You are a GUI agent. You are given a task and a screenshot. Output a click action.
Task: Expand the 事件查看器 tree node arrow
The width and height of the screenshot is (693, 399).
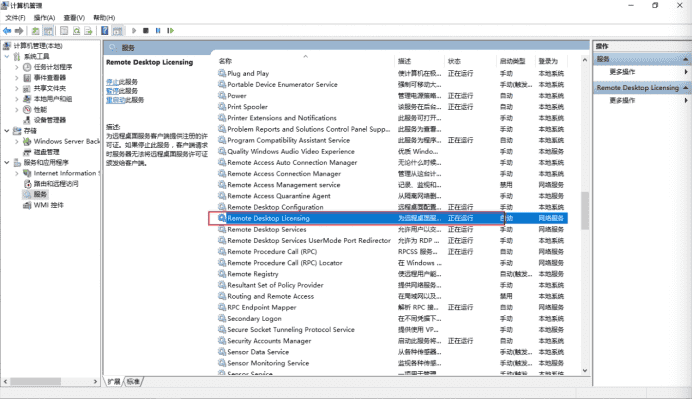[x=17, y=78]
